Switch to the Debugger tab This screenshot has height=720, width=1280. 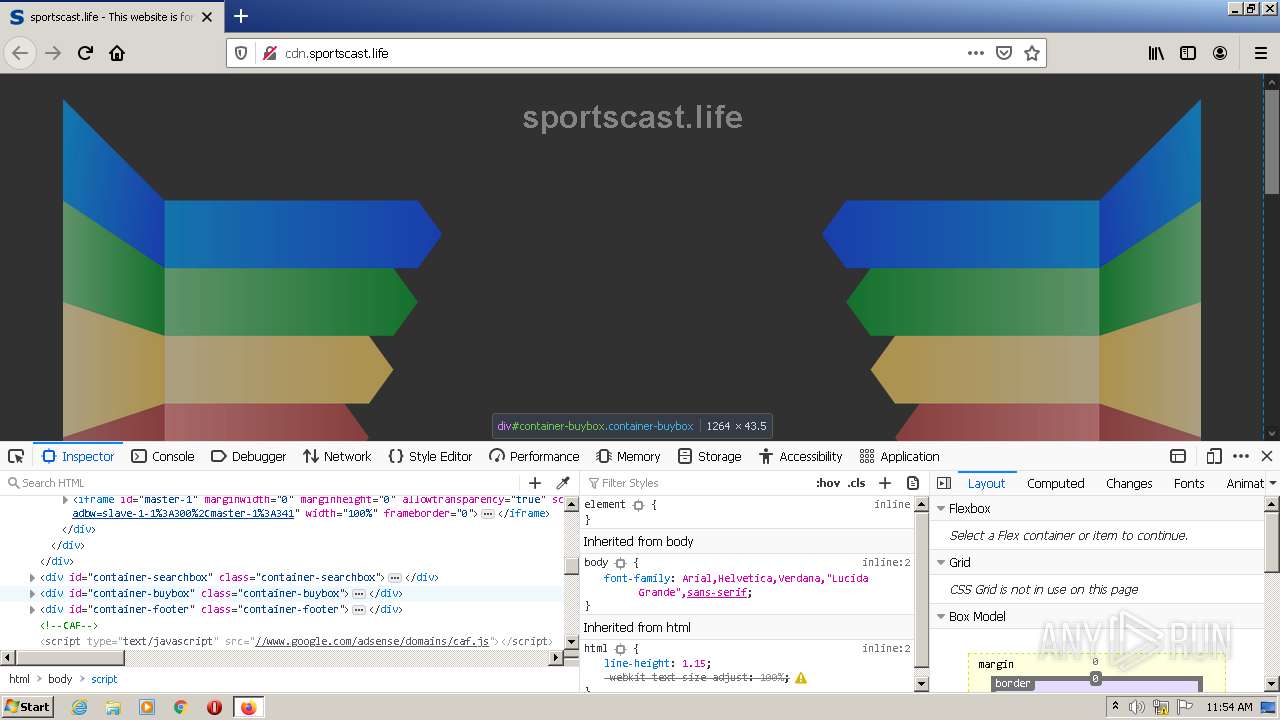point(249,456)
